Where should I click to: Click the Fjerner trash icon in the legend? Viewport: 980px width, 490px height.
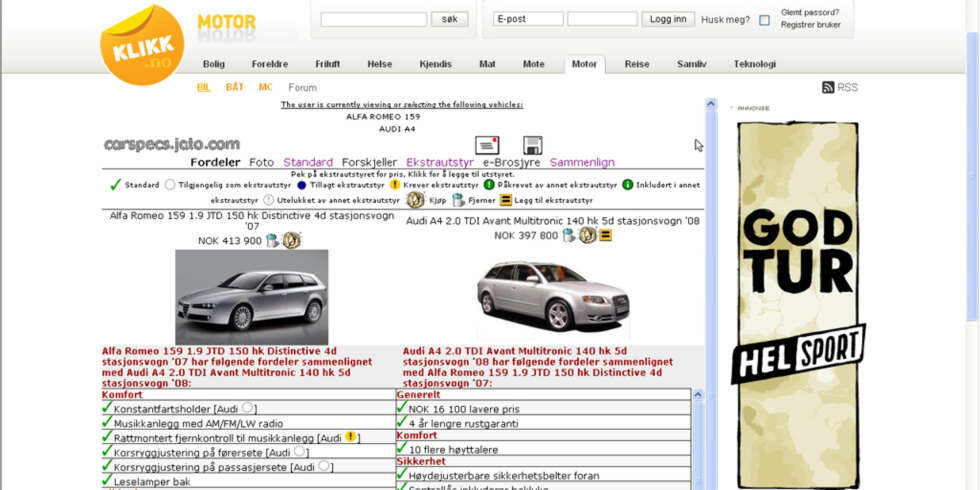pyautogui.click(x=459, y=201)
